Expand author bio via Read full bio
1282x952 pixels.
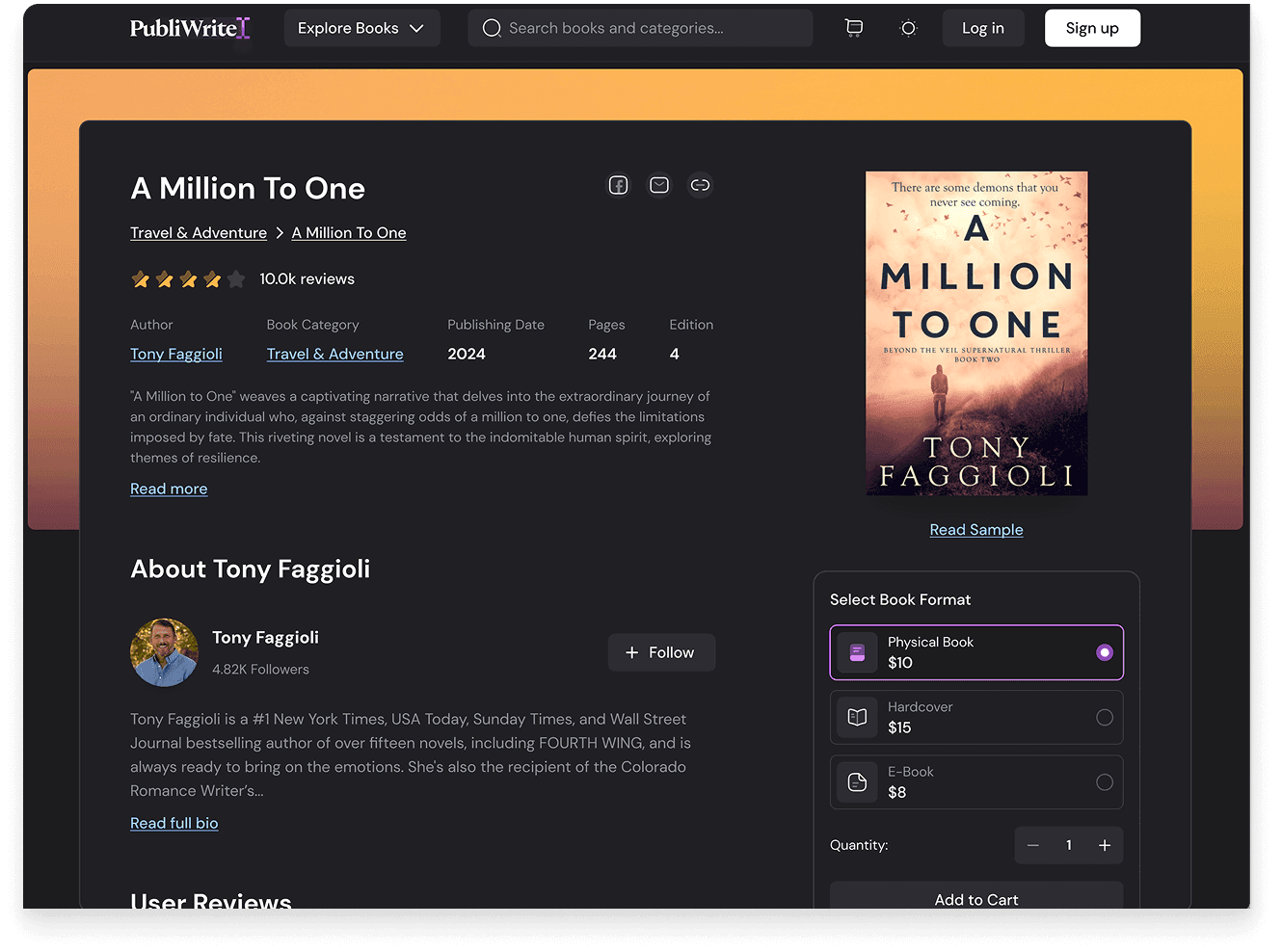pyautogui.click(x=174, y=823)
